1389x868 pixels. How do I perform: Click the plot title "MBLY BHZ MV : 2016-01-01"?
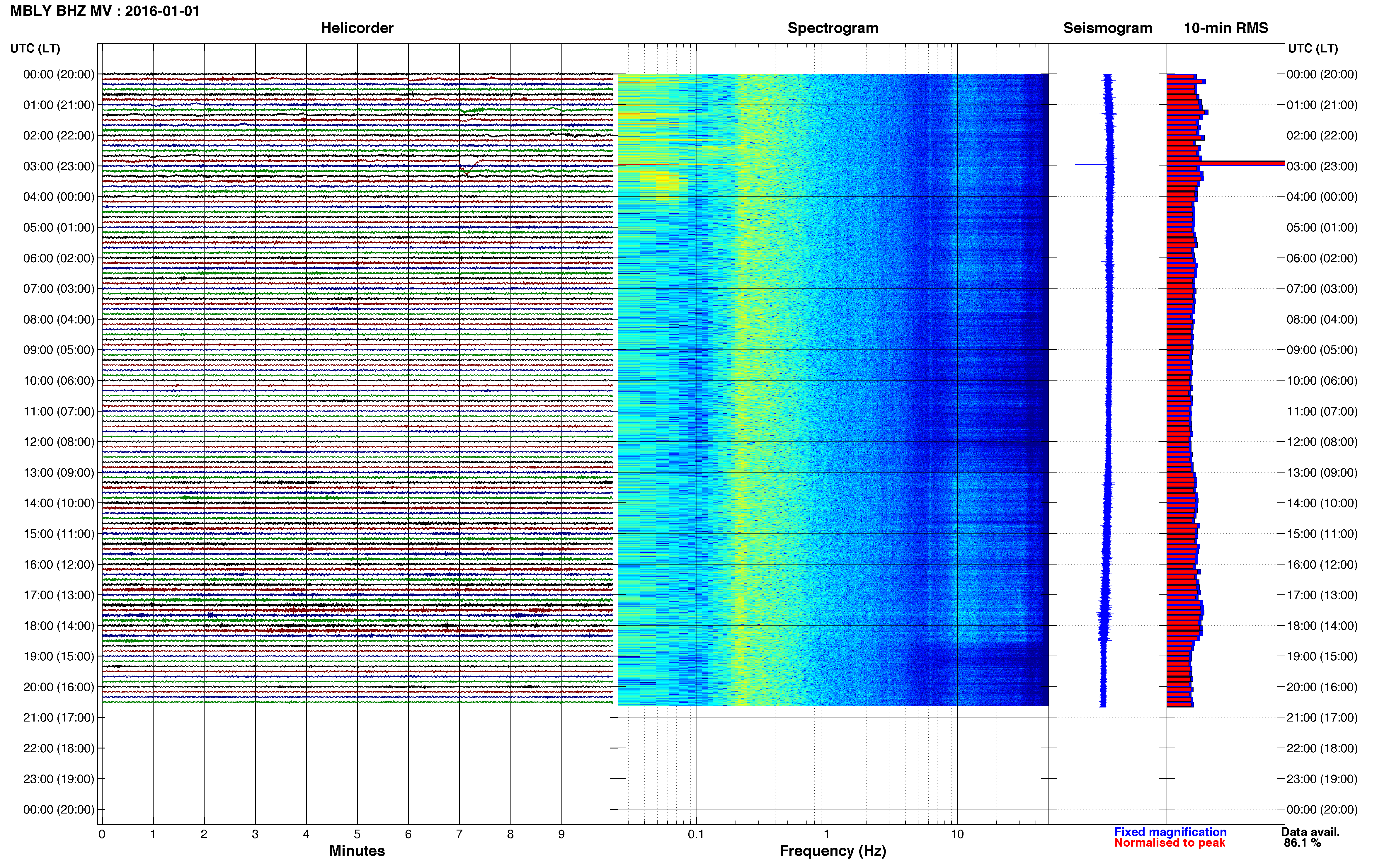(105, 11)
